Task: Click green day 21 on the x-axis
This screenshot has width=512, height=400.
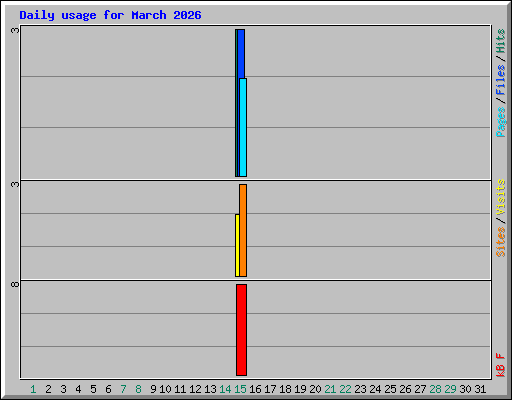Action: point(330,389)
